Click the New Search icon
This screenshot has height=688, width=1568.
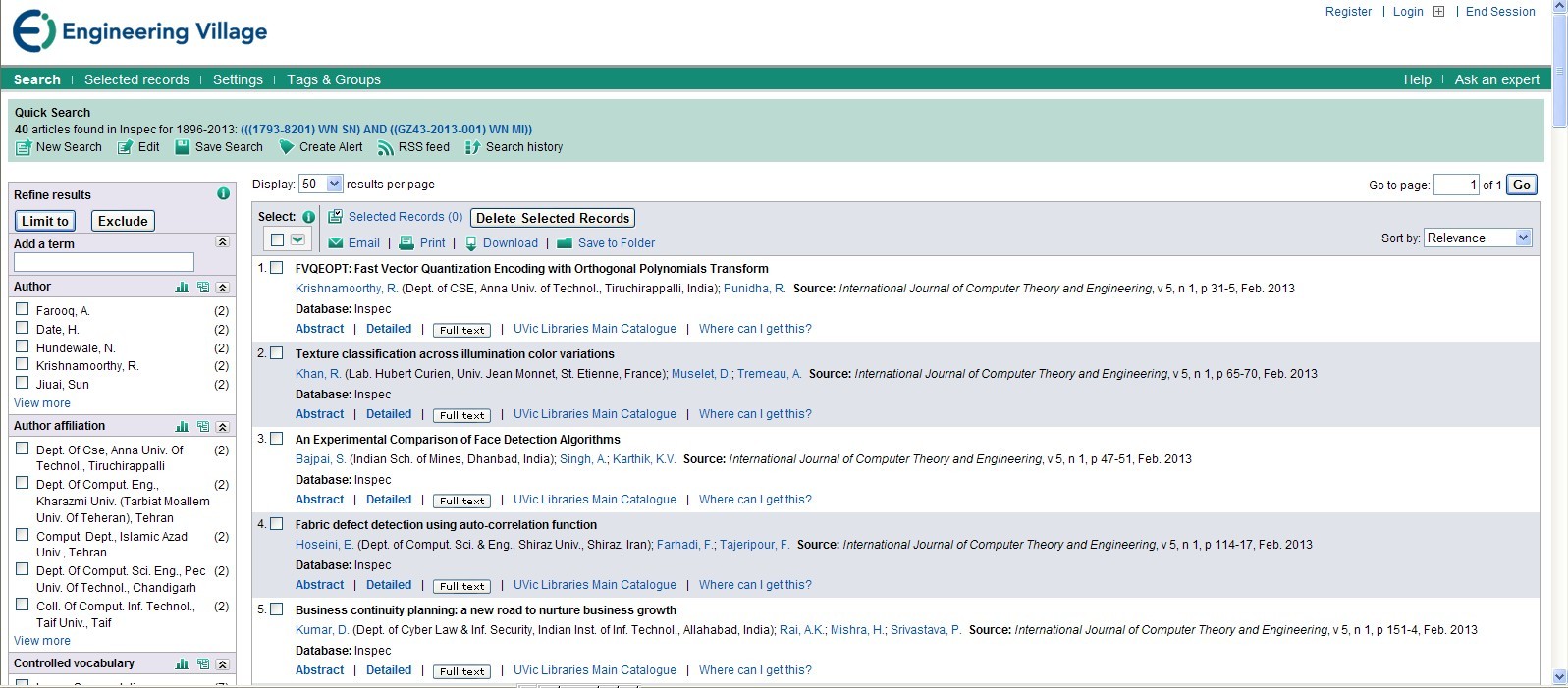coord(24,147)
